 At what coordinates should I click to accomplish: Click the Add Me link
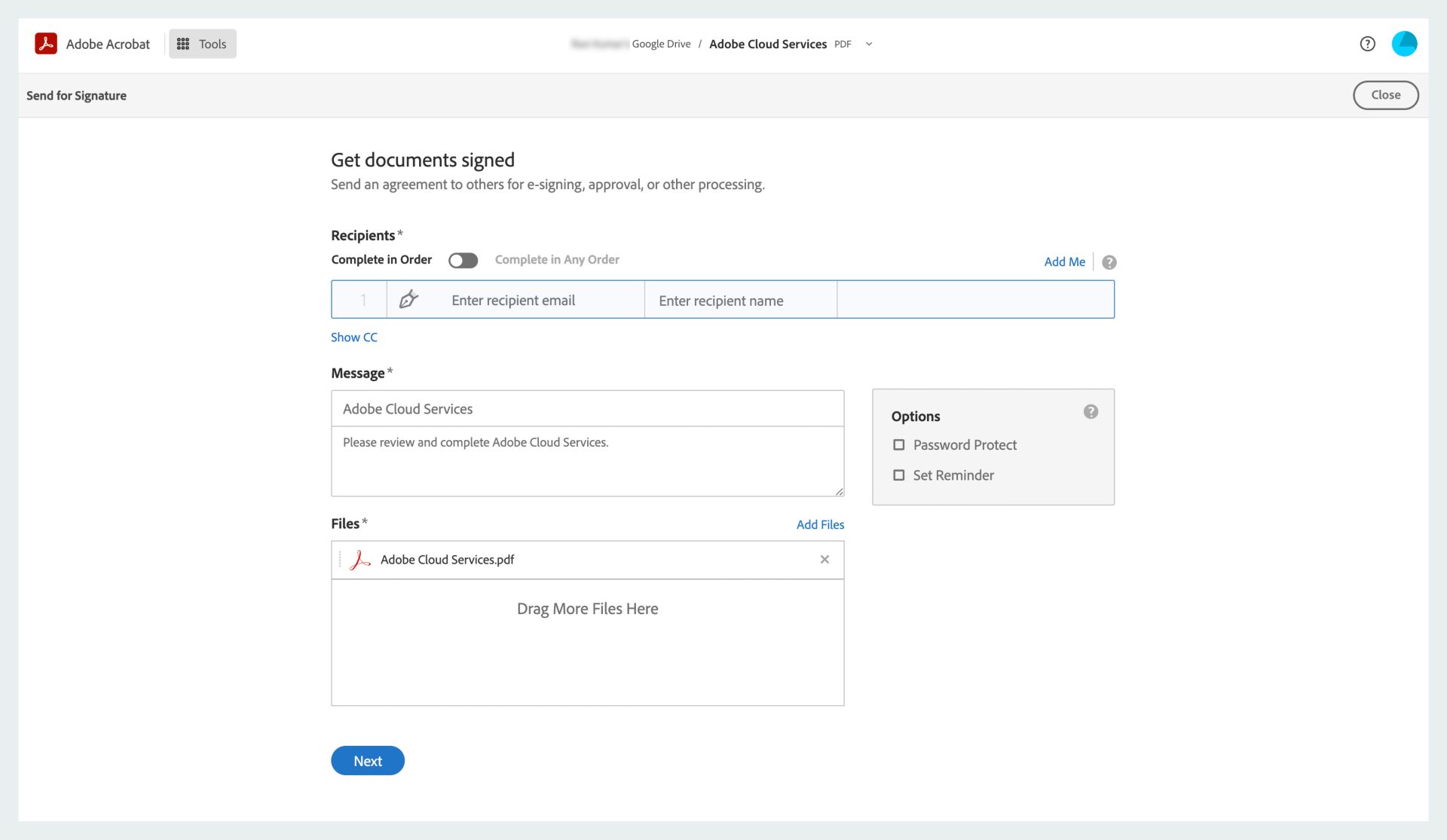(x=1065, y=261)
